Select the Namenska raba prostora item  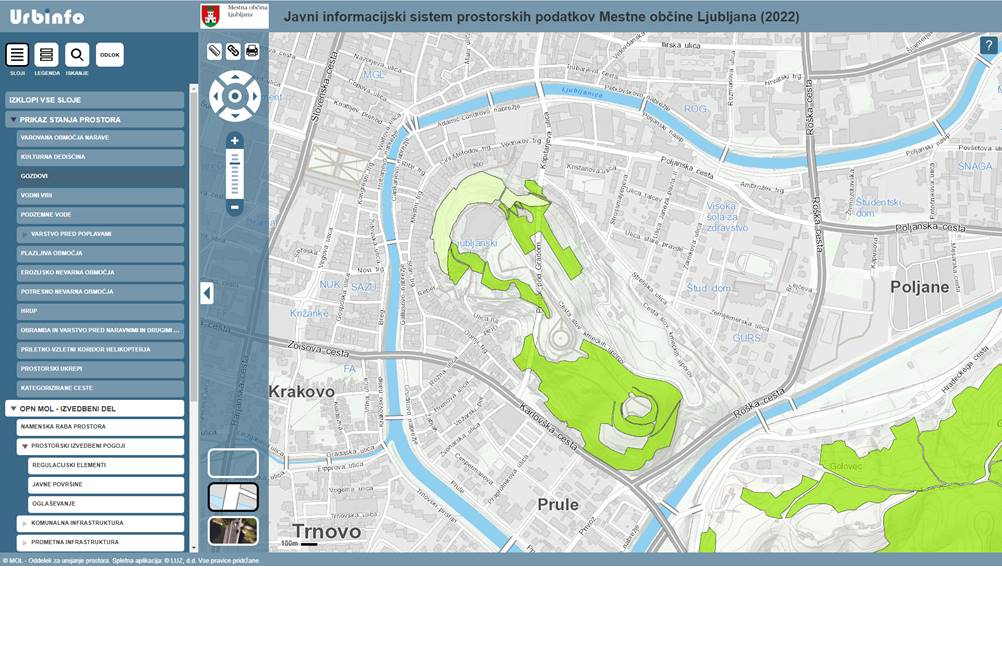pos(100,427)
